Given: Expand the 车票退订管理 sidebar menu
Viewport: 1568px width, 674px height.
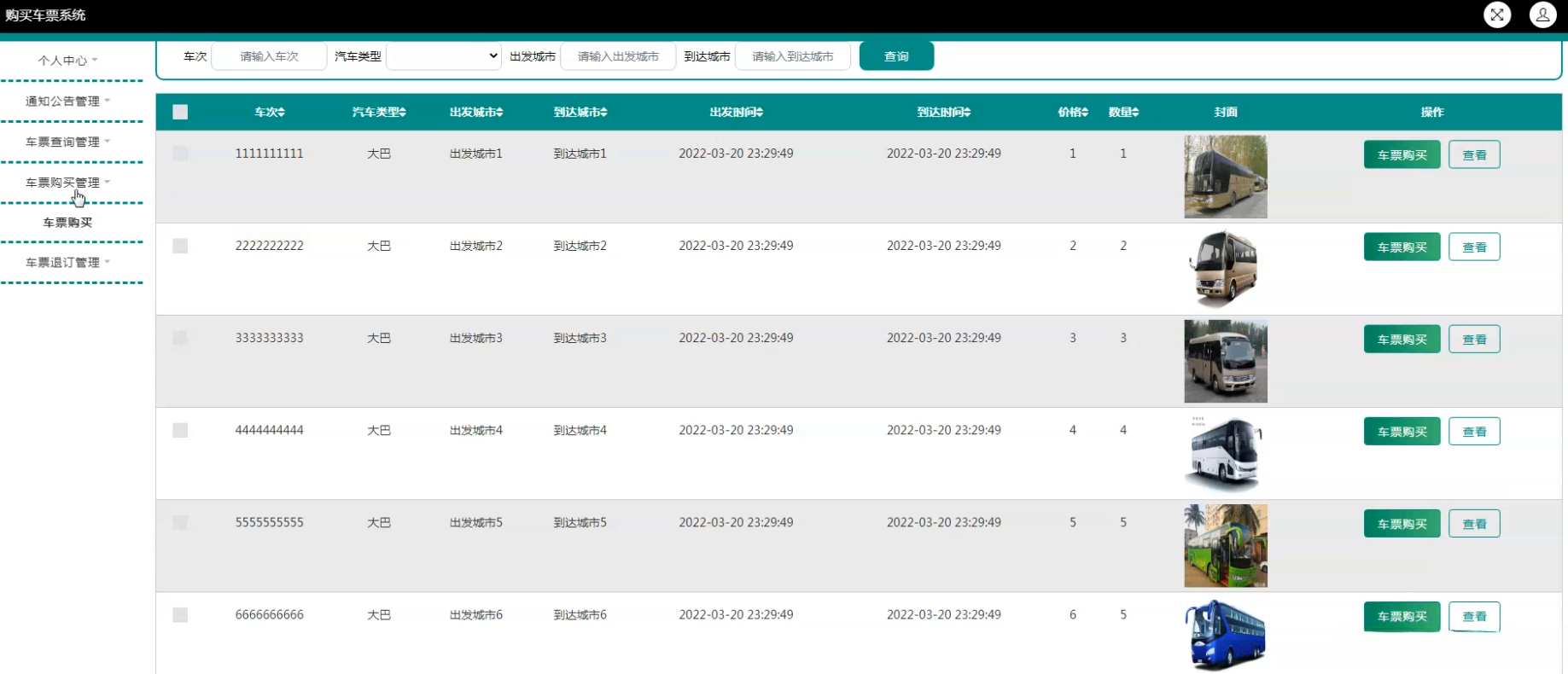Looking at the screenshot, I should [68, 263].
